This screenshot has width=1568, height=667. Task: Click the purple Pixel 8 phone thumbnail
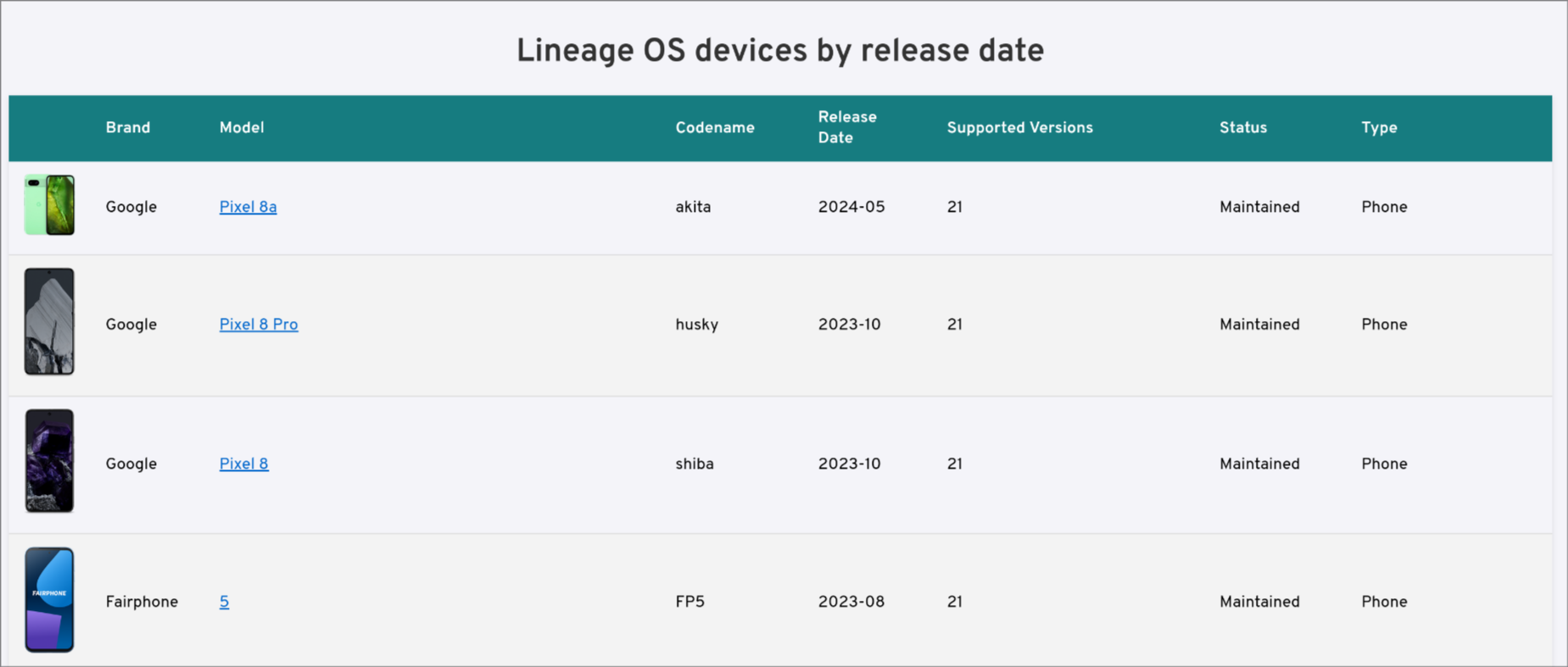click(x=49, y=461)
